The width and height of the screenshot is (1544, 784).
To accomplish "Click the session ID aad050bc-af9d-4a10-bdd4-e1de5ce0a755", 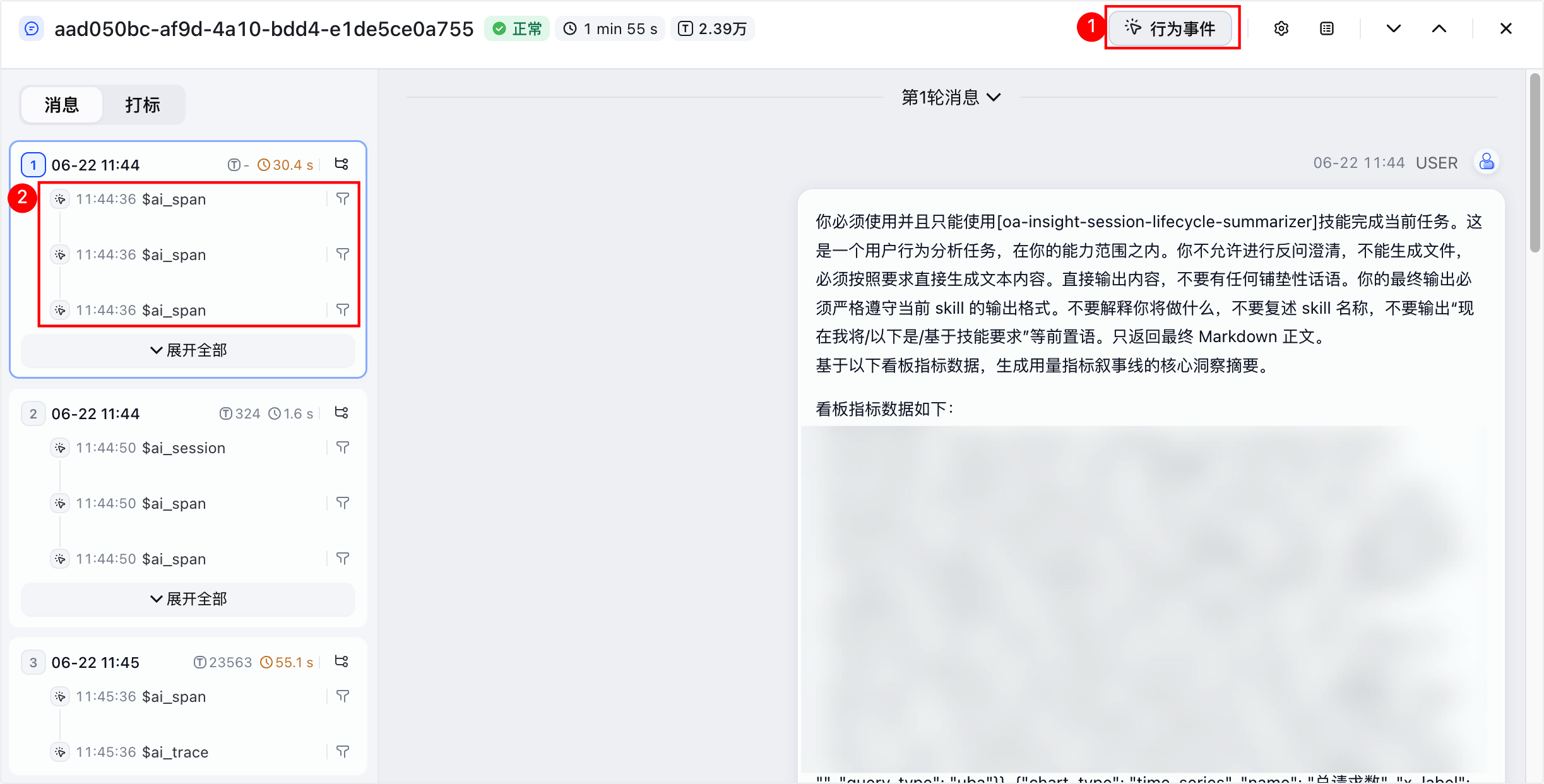I will (264, 29).
